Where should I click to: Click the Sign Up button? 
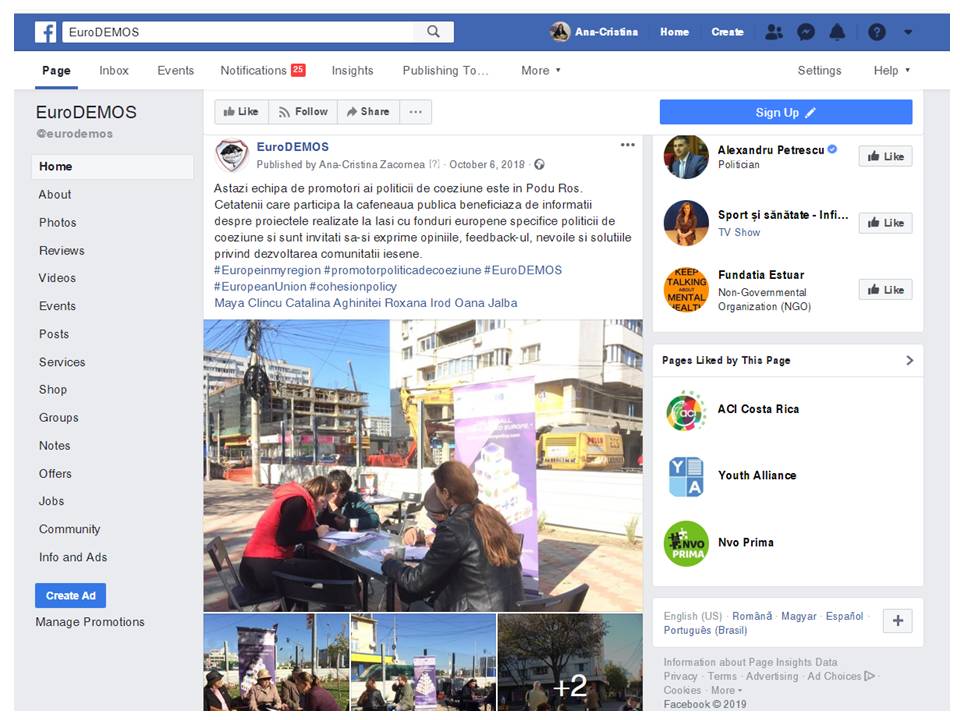[x=786, y=112]
